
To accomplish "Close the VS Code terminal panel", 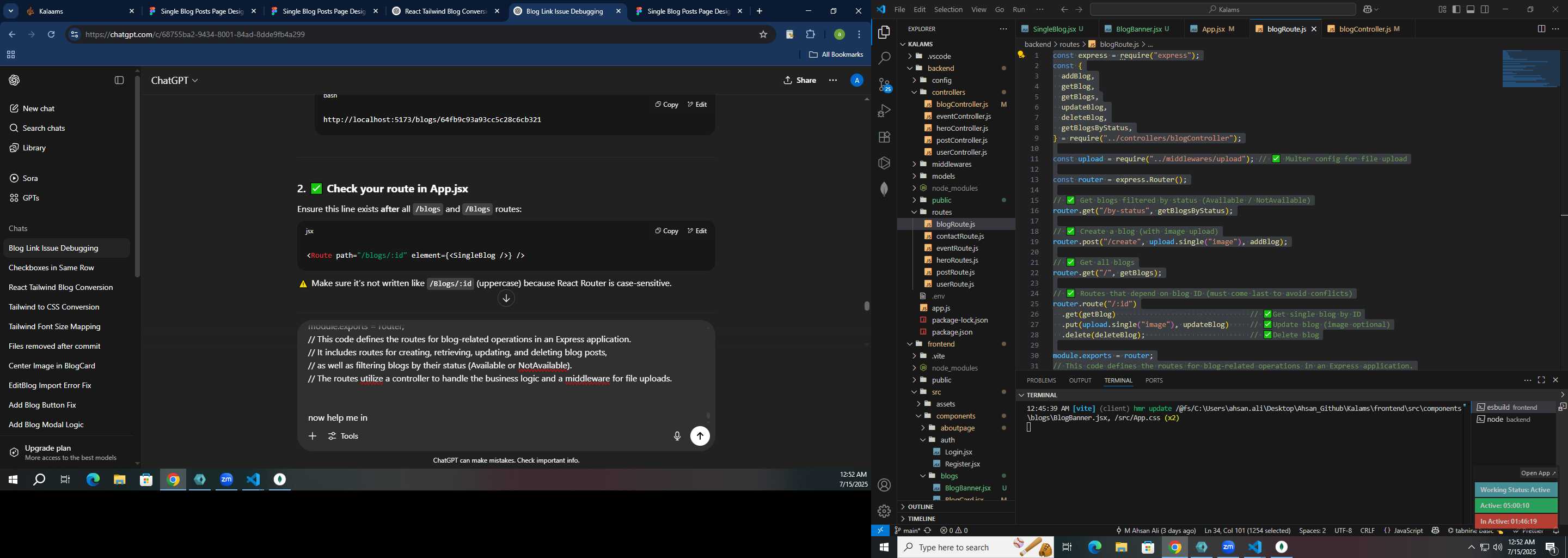I will coord(1555,380).
